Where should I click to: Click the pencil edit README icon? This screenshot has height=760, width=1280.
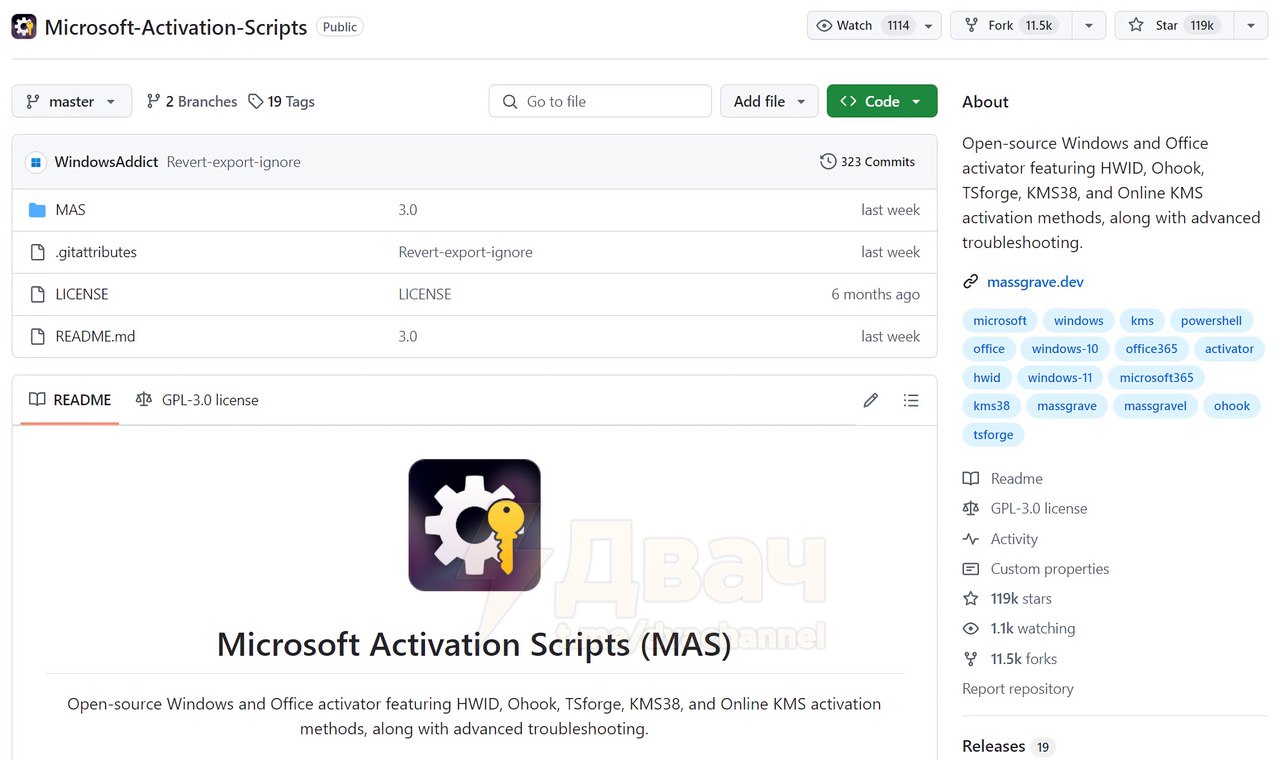click(870, 400)
